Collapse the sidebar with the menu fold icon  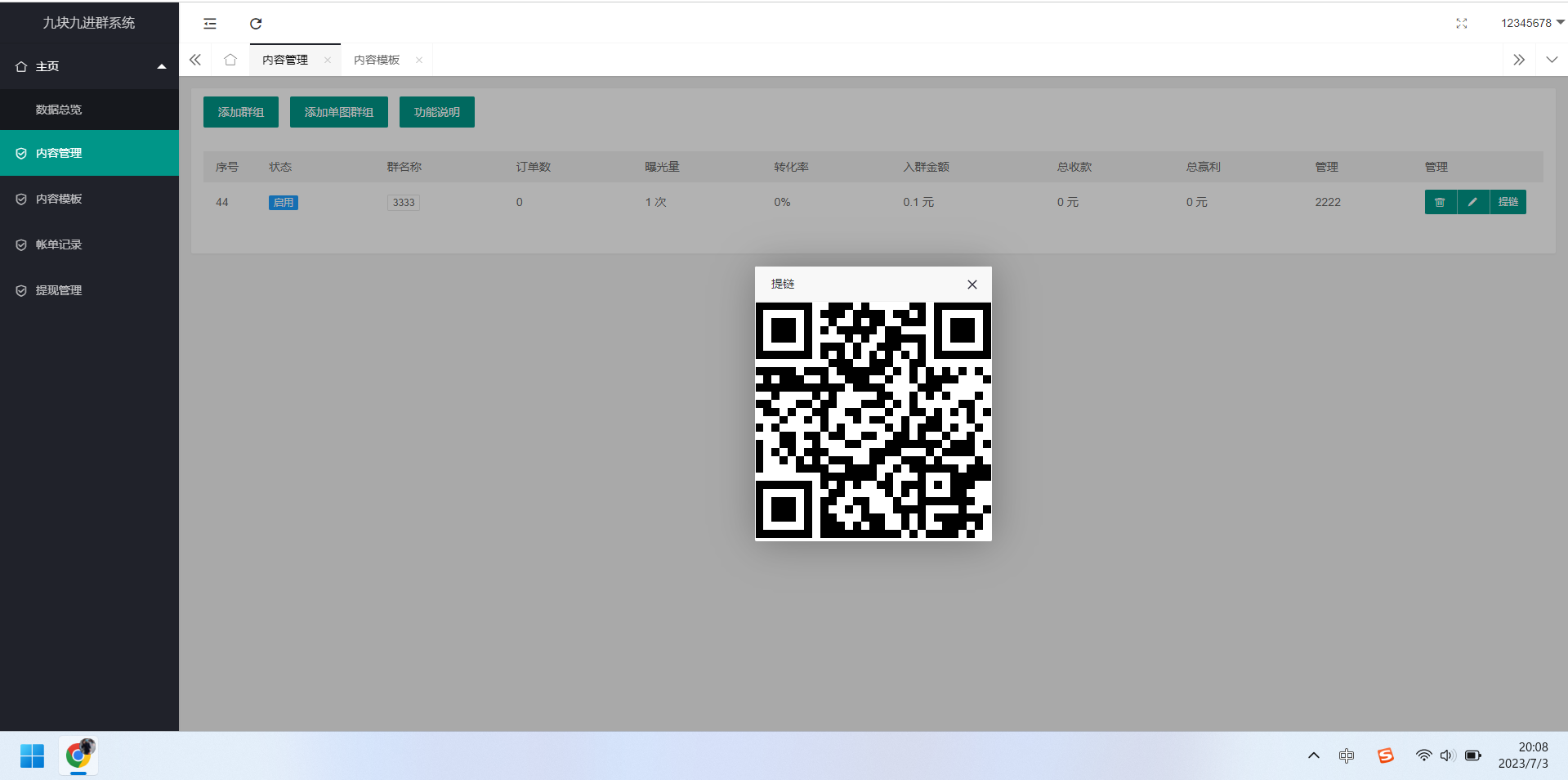click(x=210, y=24)
